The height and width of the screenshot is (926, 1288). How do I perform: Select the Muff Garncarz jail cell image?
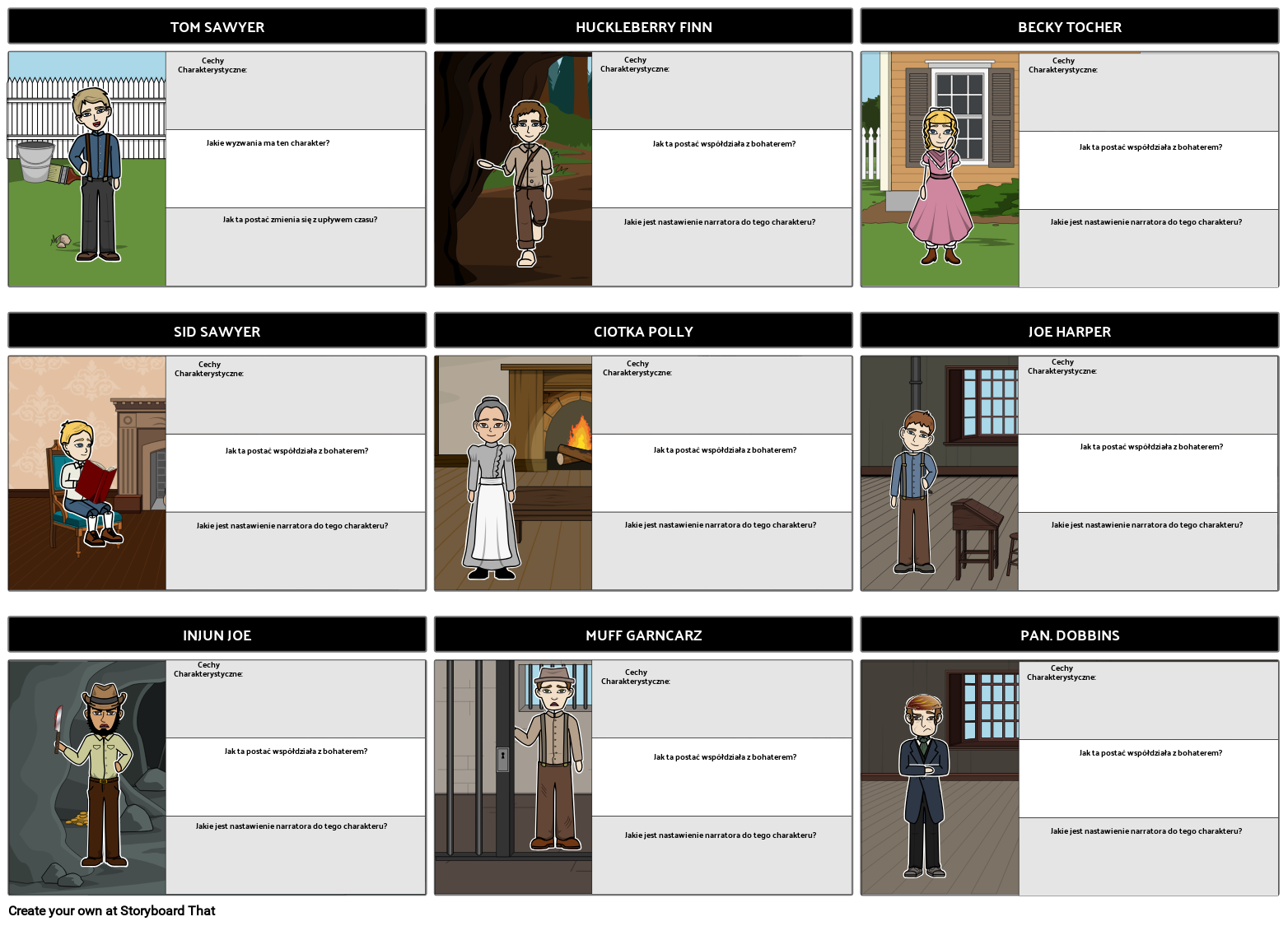(x=513, y=777)
